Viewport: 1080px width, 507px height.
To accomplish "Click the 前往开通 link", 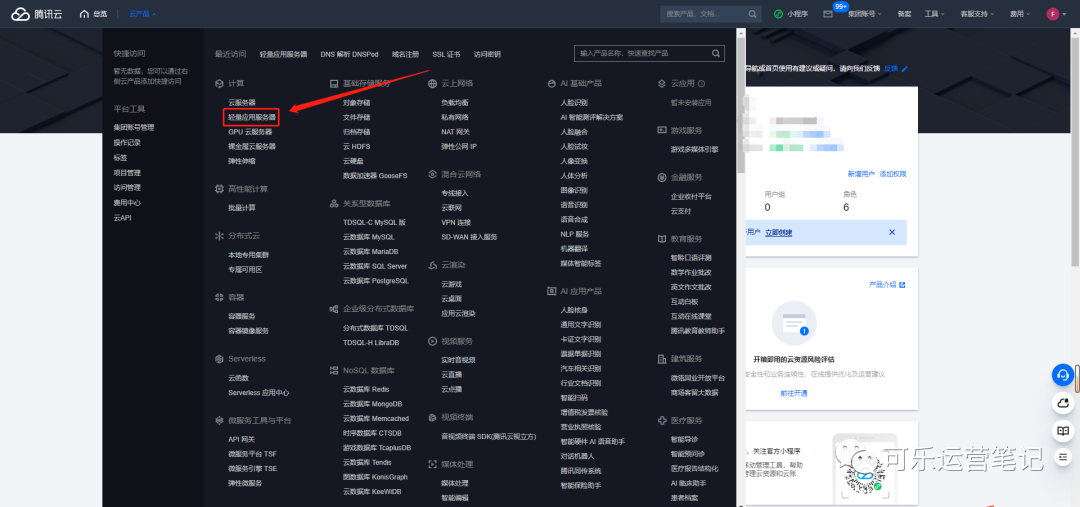I will (793, 393).
